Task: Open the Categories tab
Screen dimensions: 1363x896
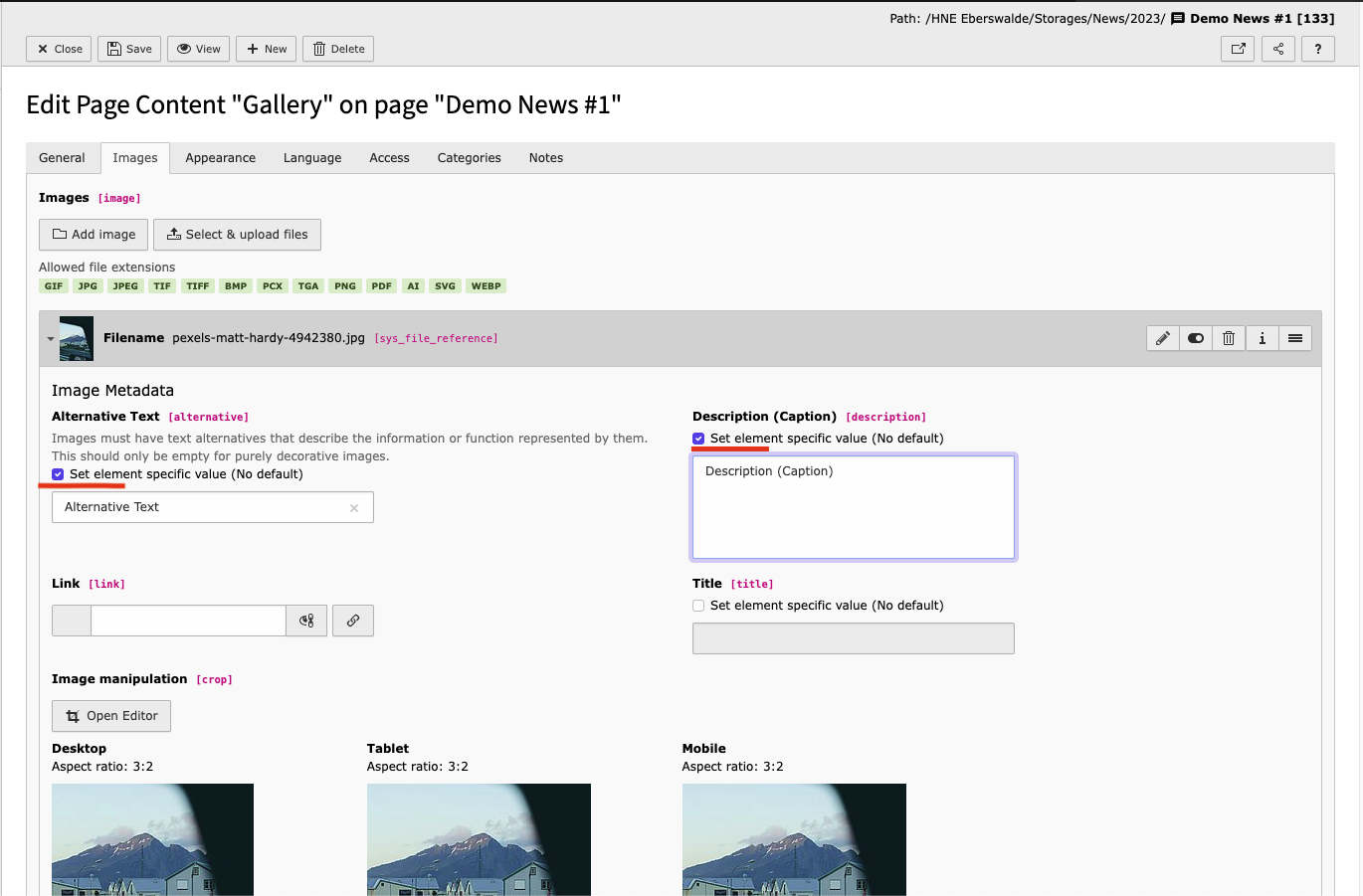Action: click(469, 158)
